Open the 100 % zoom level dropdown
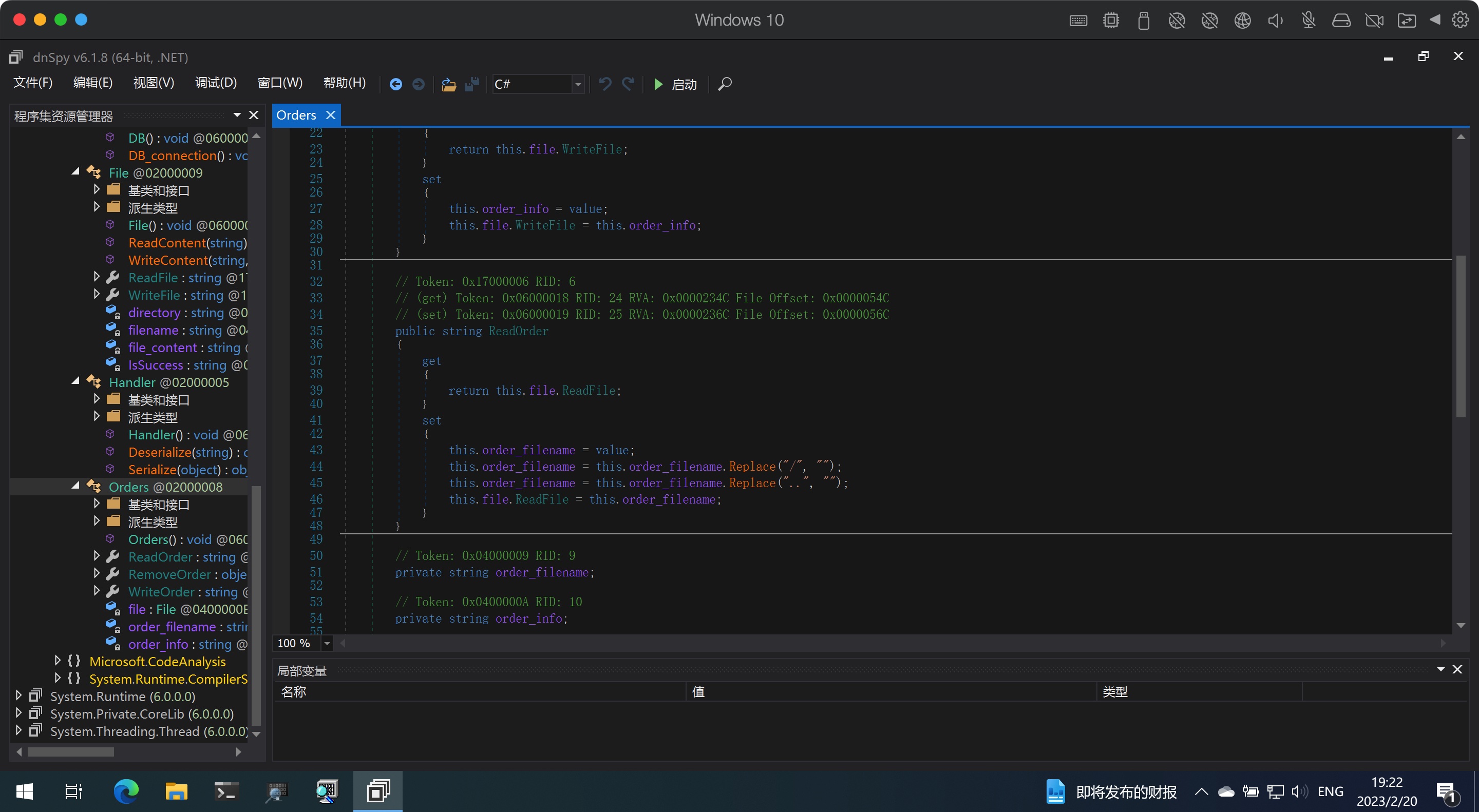Viewport: 1479px width, 812px height. [327, 643]
